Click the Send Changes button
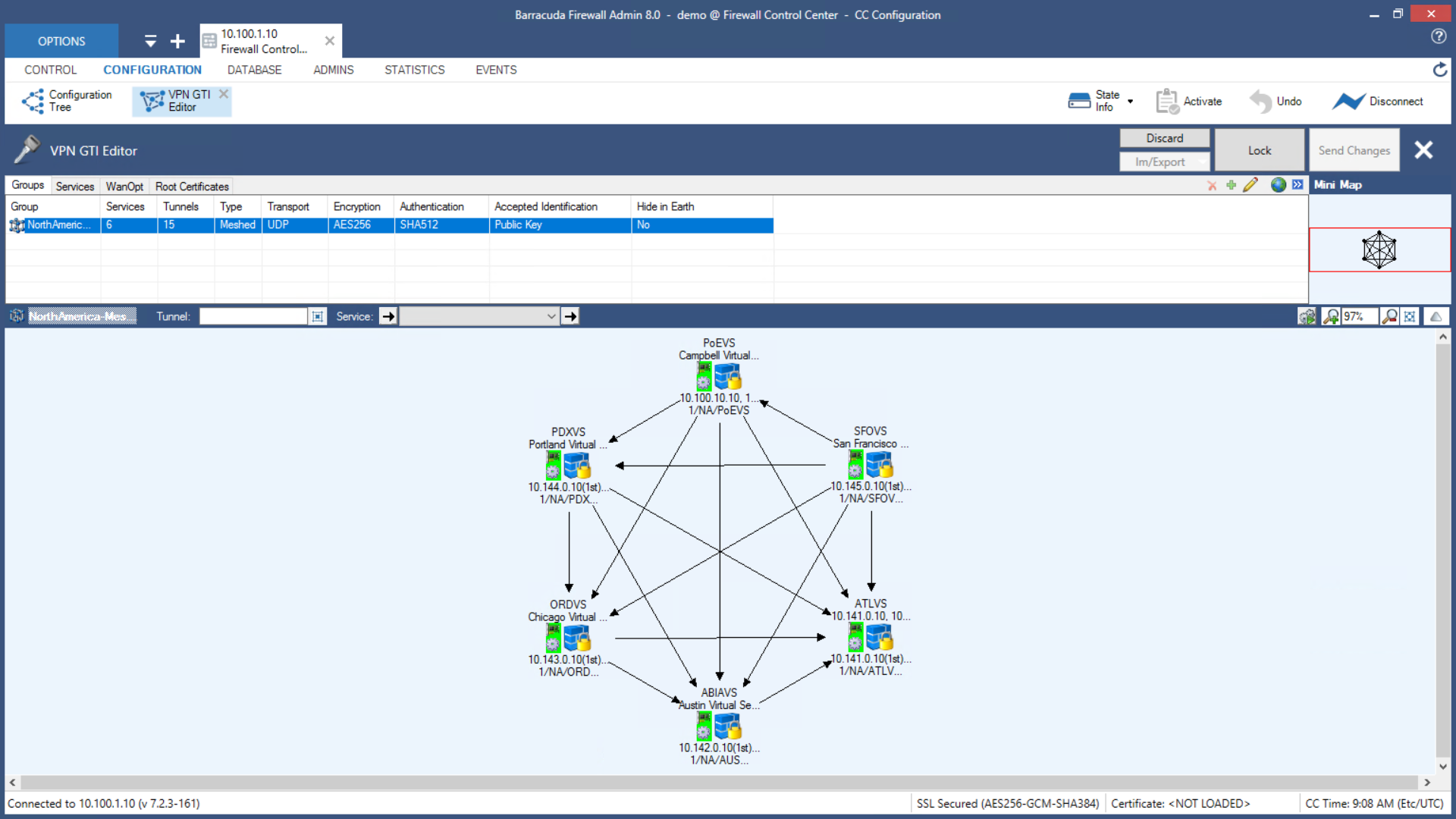Image resolution: width=1456 pixels, height=819 pixels. (1354, 150)
